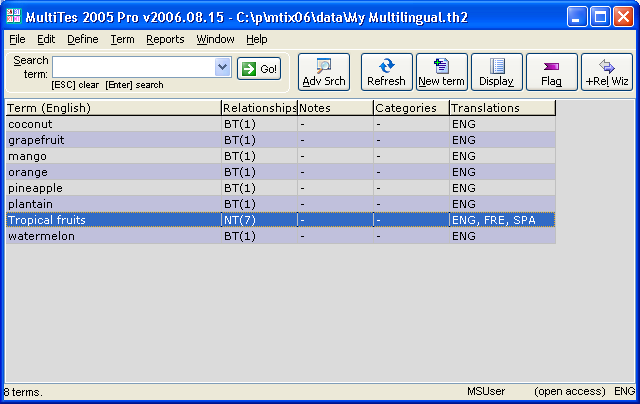This screenshot has height=404, width=640.
Task: Select the orange term row
Action: pos(280,172)
